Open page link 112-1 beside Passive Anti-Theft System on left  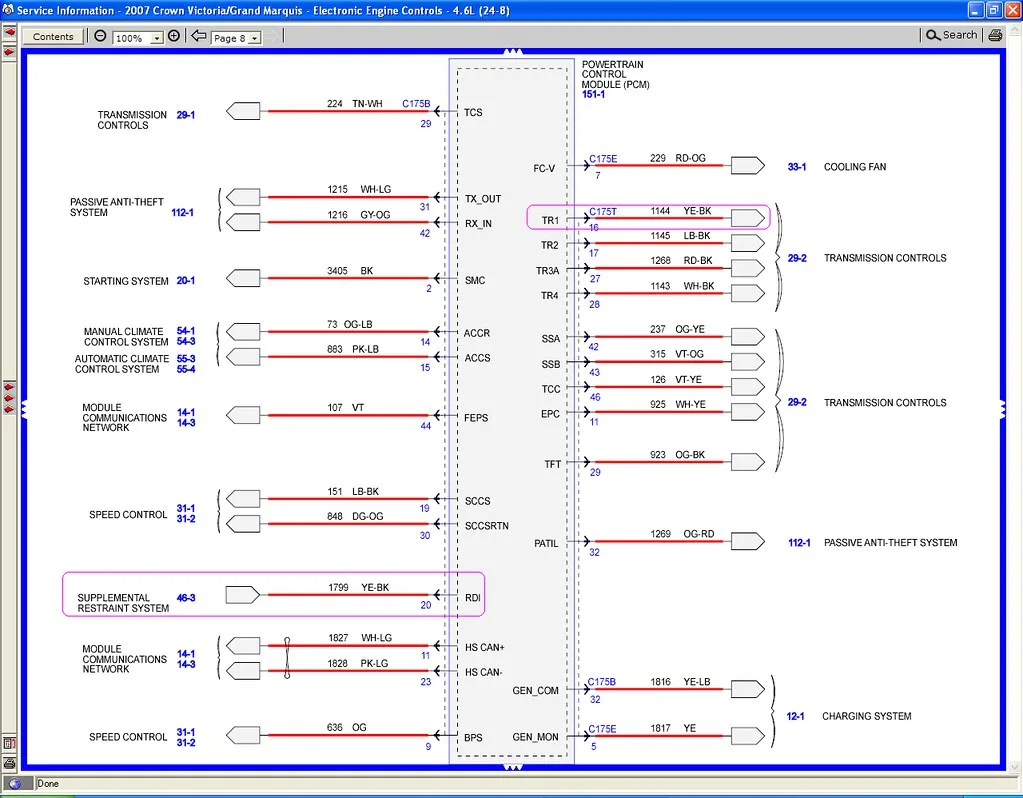(182, 213)
